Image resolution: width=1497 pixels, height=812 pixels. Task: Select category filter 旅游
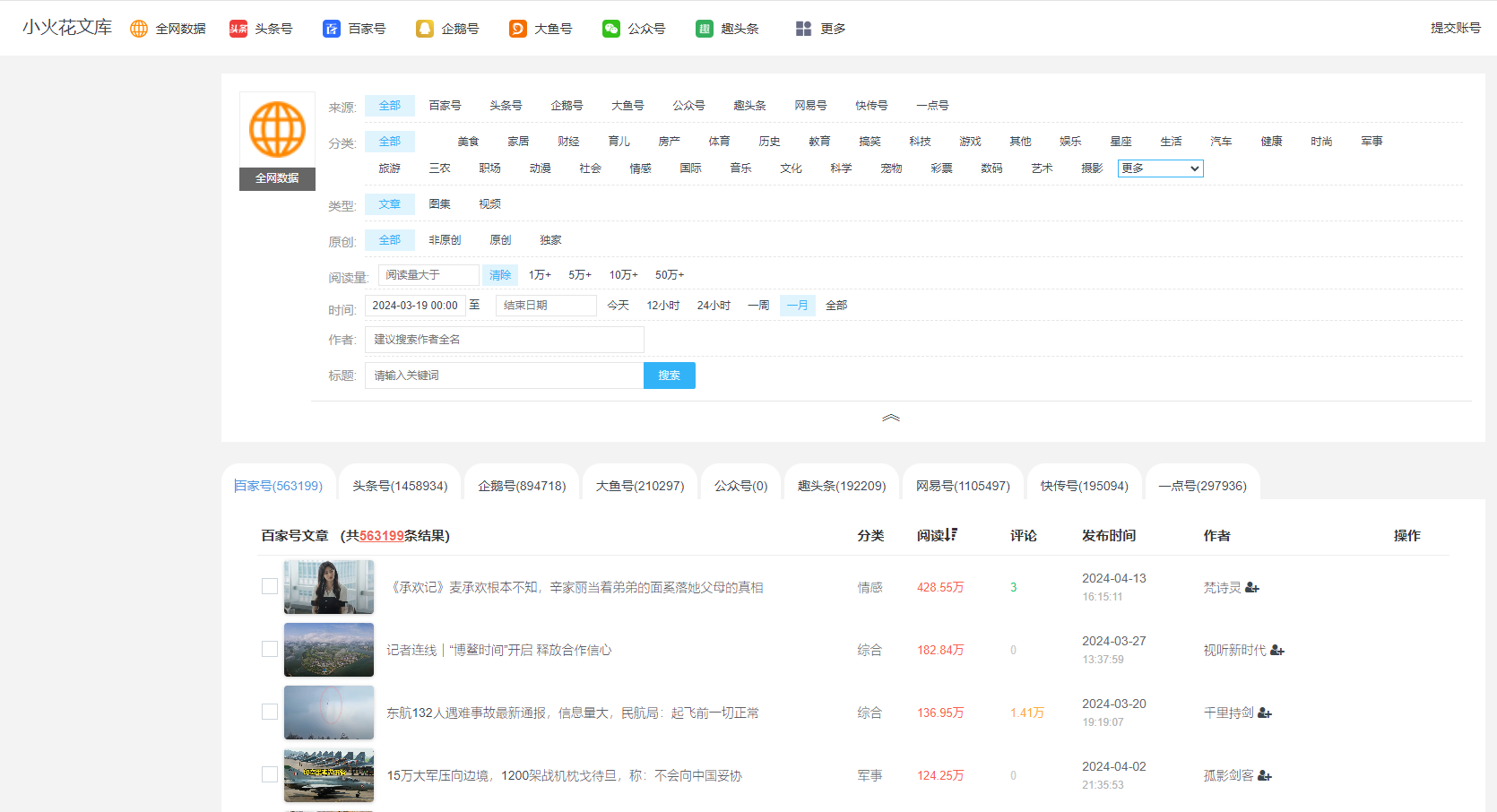[x=389, y=168]
